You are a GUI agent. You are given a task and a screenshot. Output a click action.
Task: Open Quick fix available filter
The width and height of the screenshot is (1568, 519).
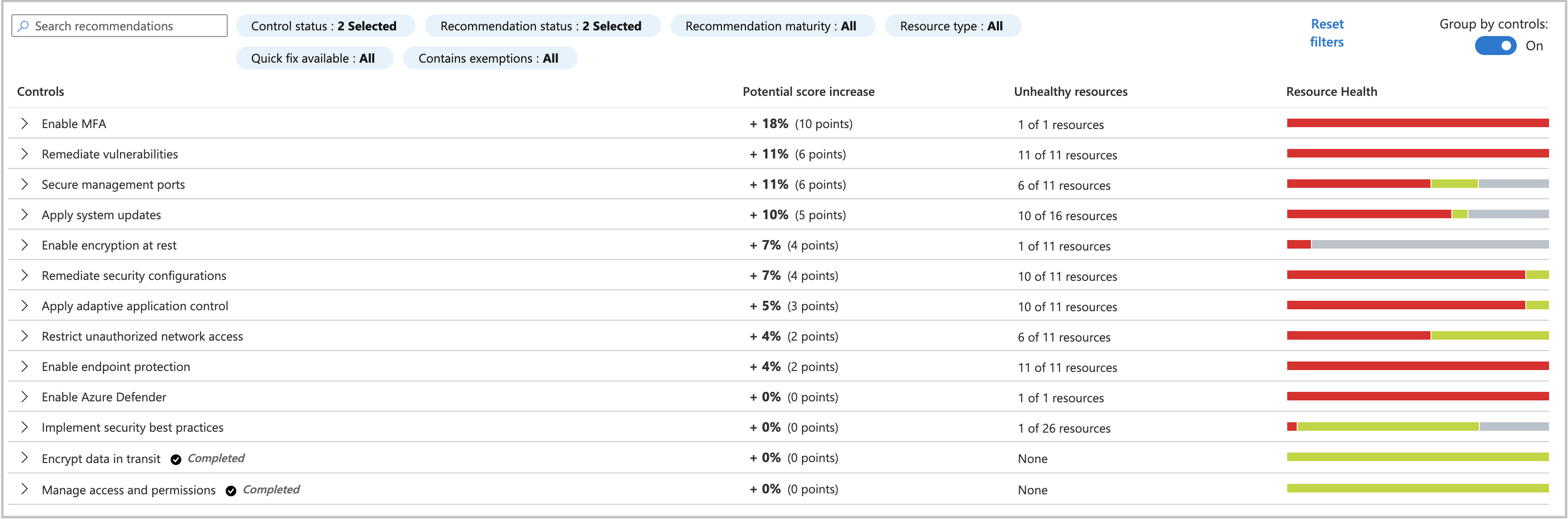pos(314,58)
